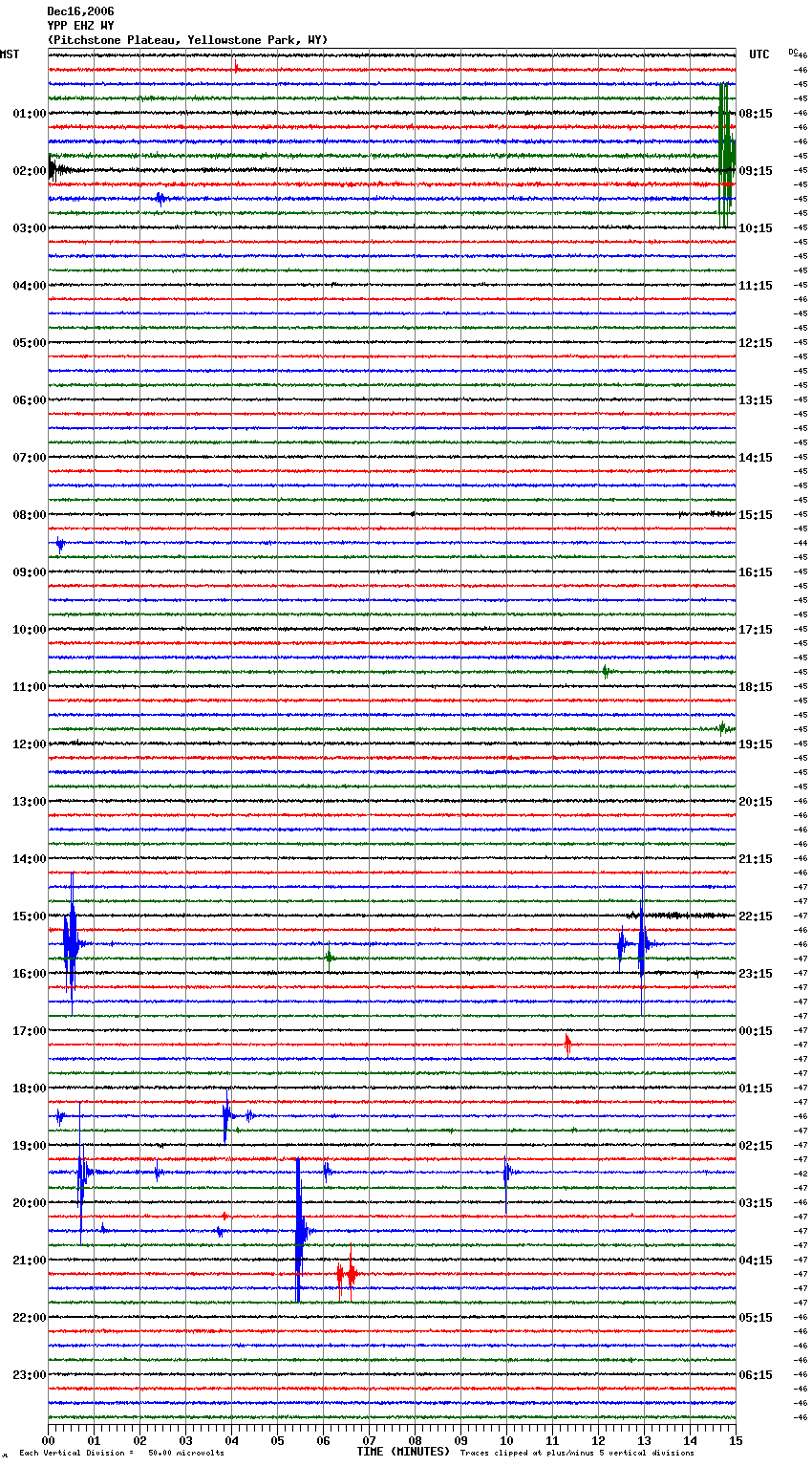The image size is (812, 1466).
Task: Click the Each Vertical Division 50.00 microvolts note
Action: [121, 1453]
